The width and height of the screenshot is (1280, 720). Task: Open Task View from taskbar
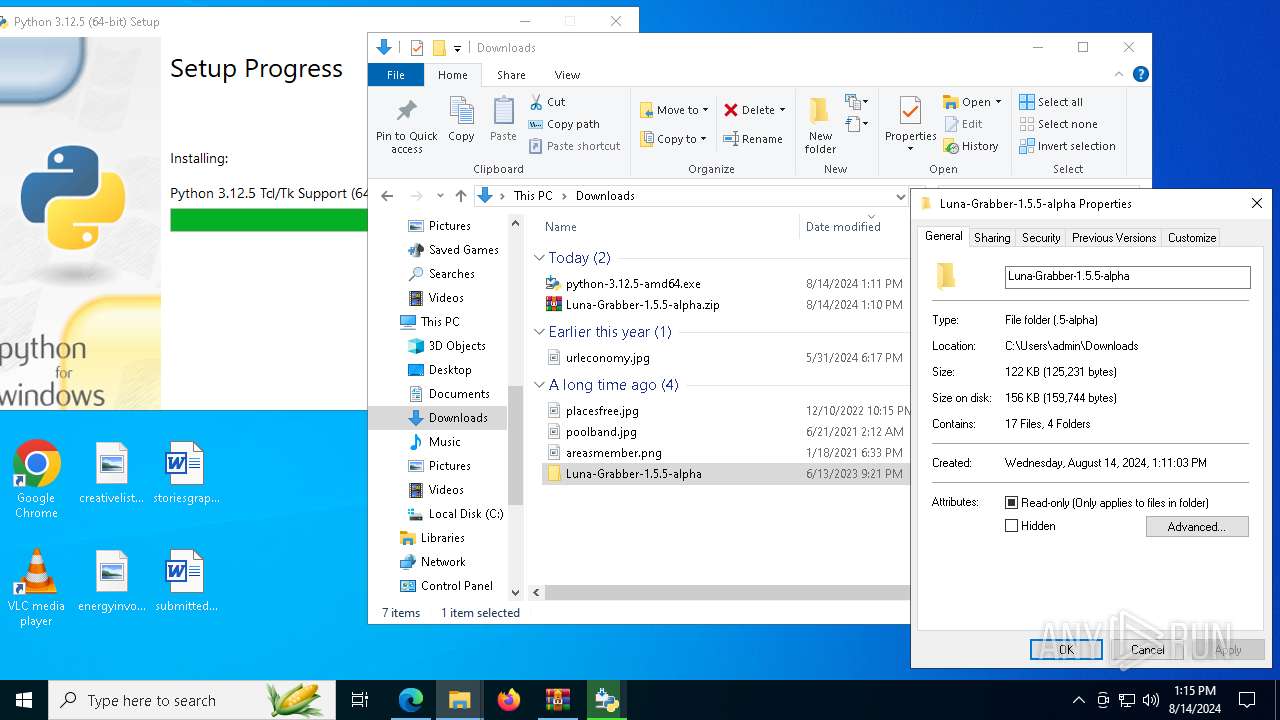point(360,700)
